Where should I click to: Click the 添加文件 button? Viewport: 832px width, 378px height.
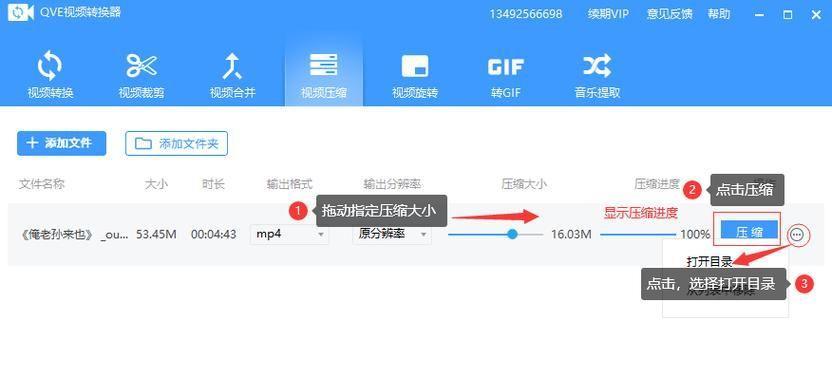pos(62,143)
